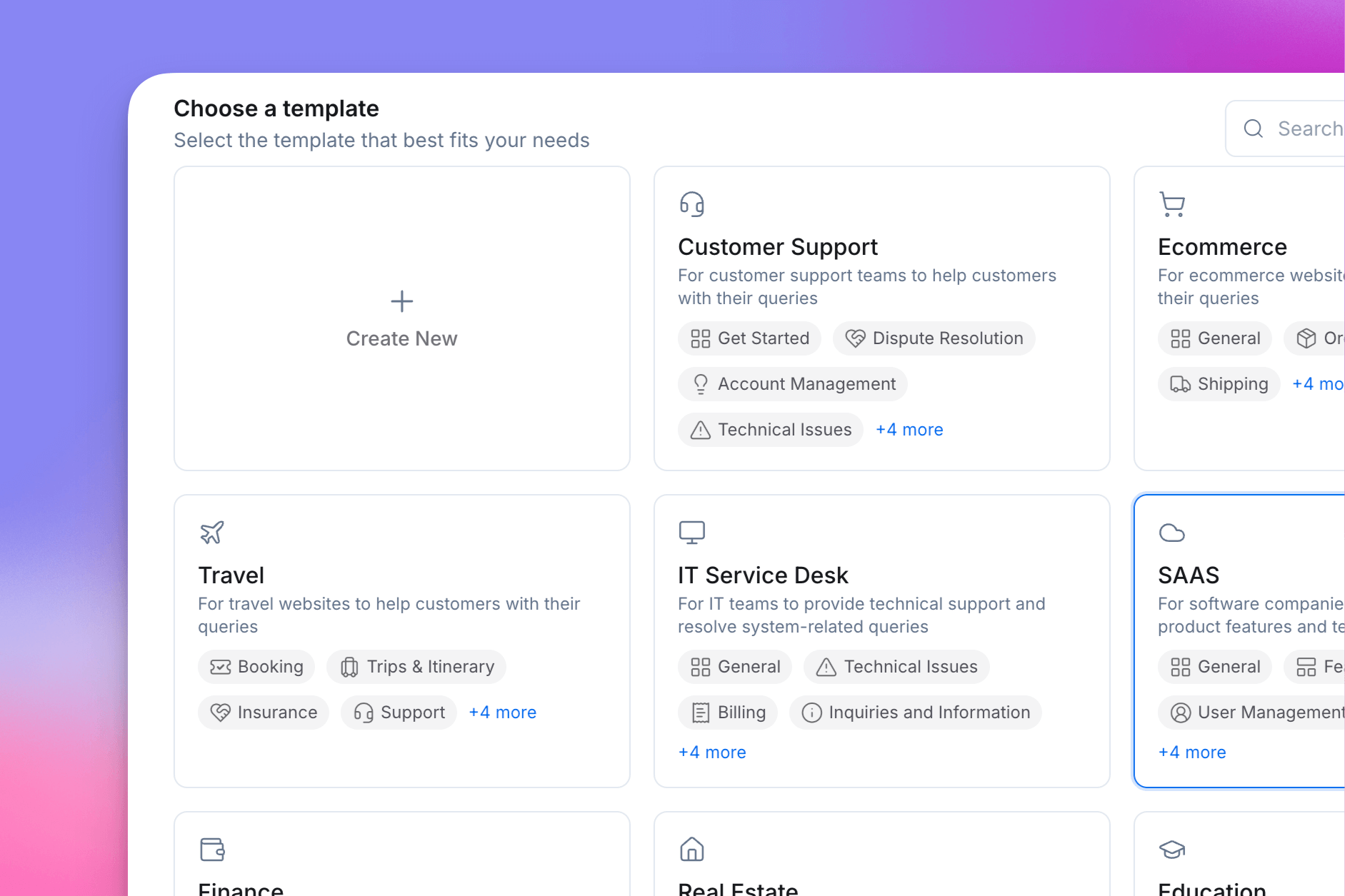
Task: Click General tag on IT Service Desk card
Action: click(735, 667)
